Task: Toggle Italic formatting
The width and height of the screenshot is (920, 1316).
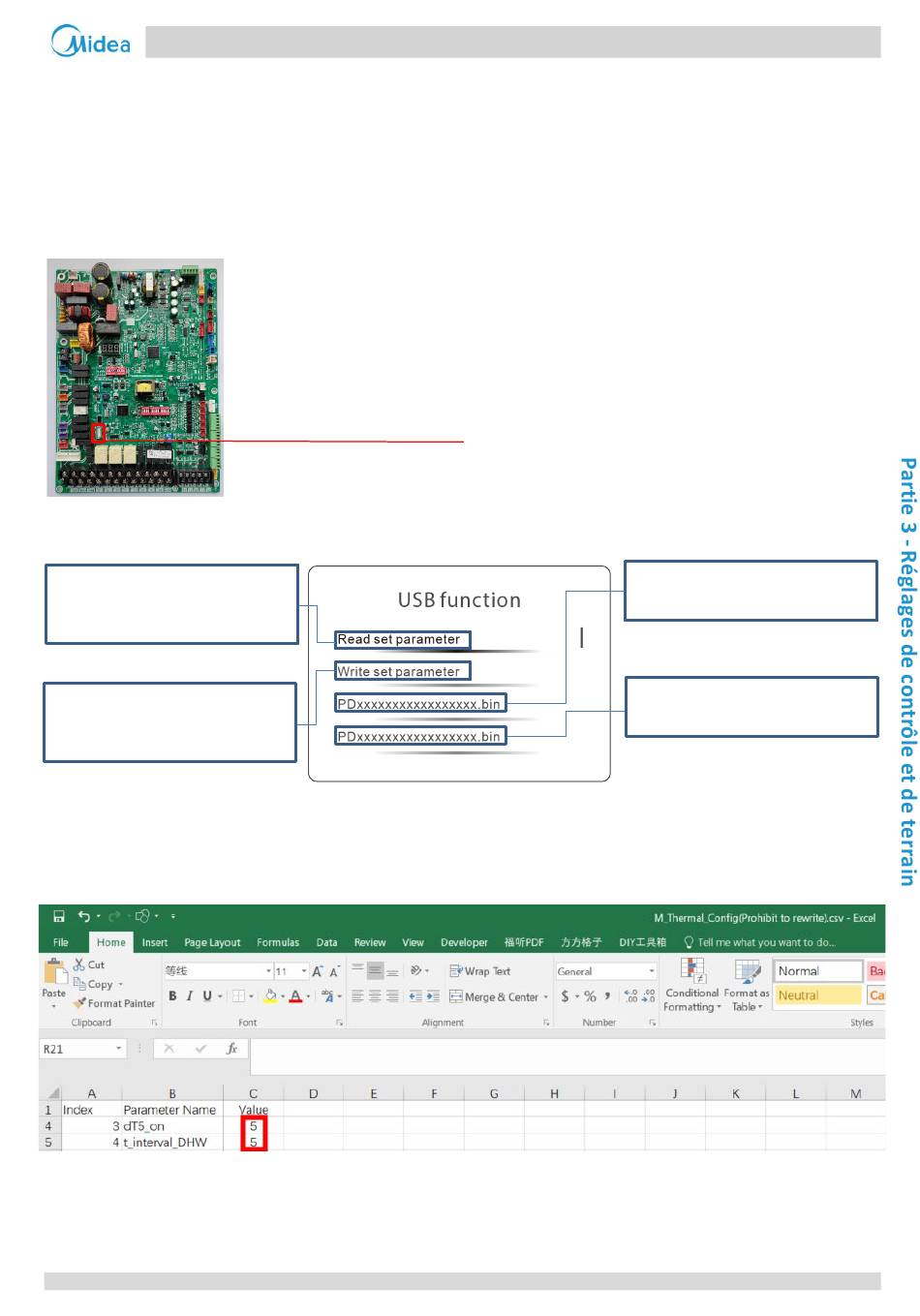Action: point(190,995)
